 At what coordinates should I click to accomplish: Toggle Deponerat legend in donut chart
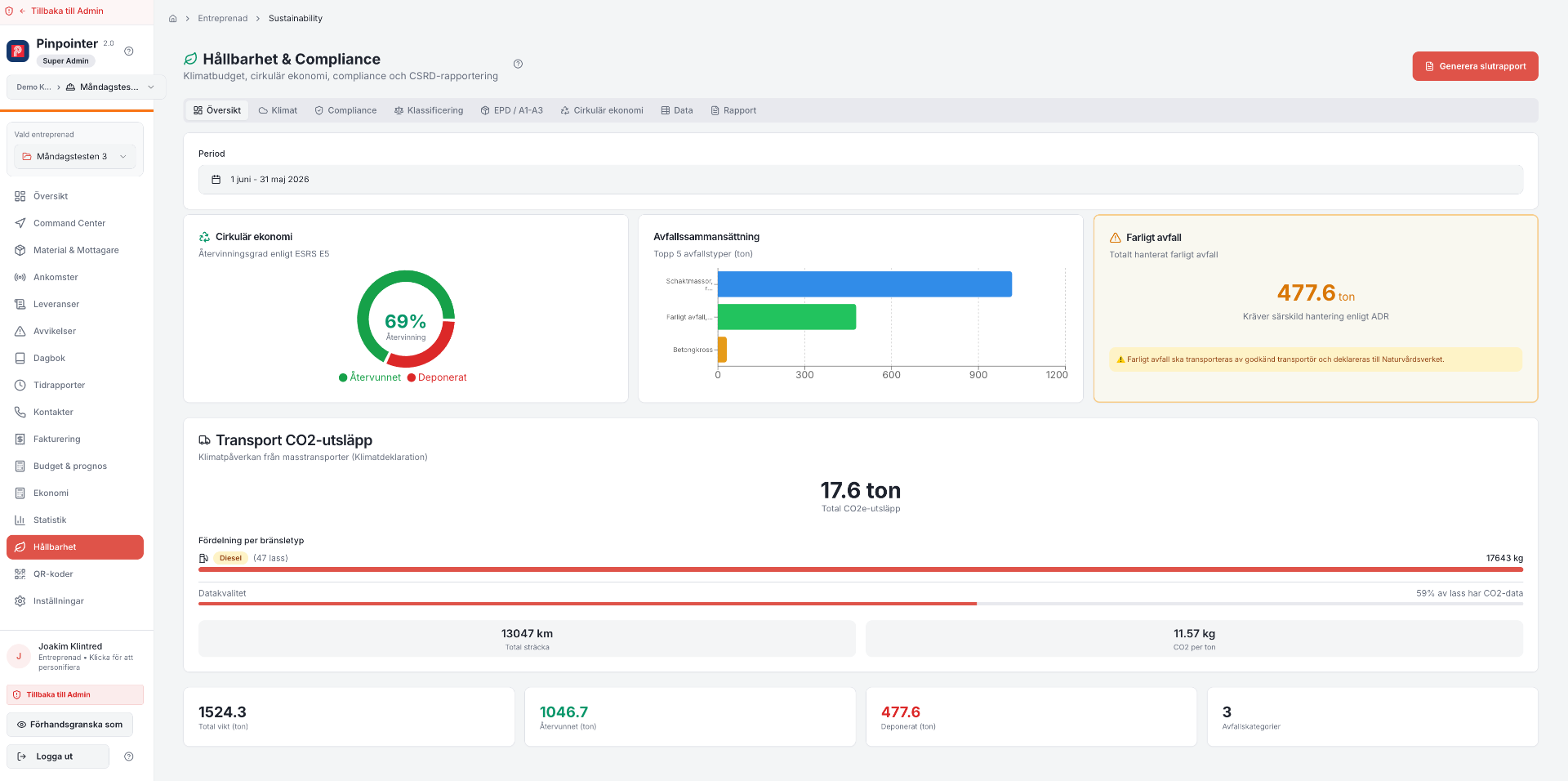(437, 377)
